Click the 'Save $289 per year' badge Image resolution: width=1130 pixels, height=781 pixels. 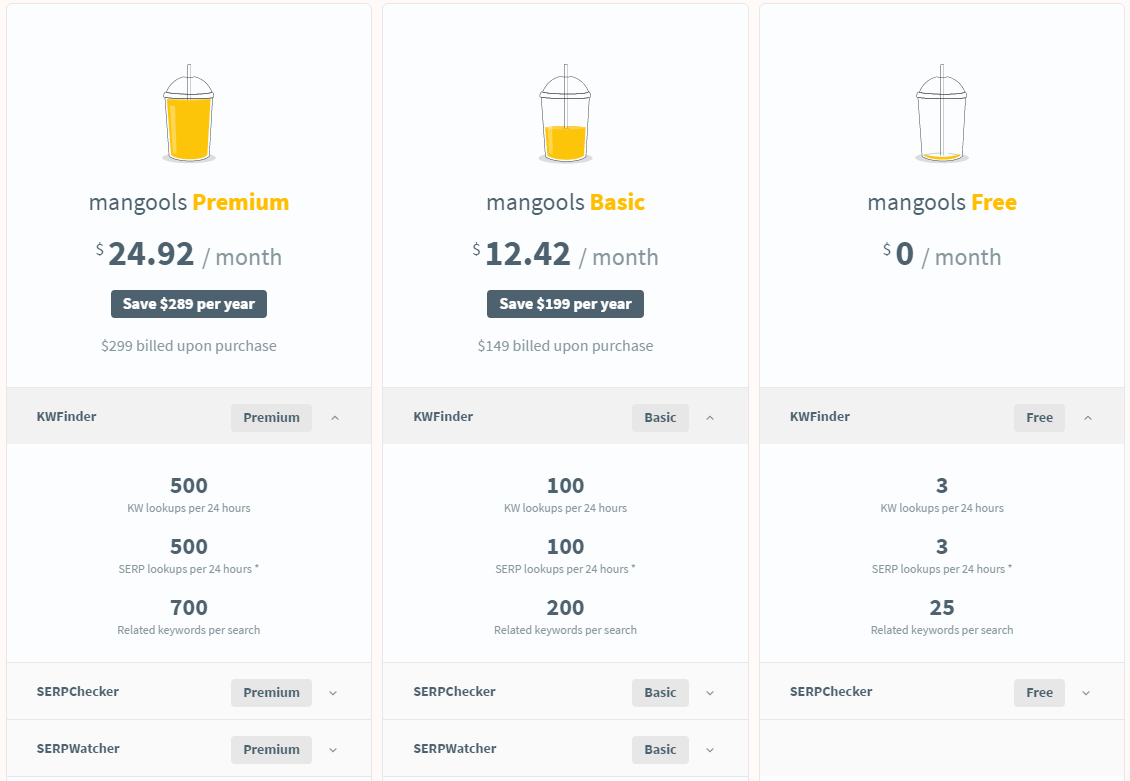[x=189, y=304]
